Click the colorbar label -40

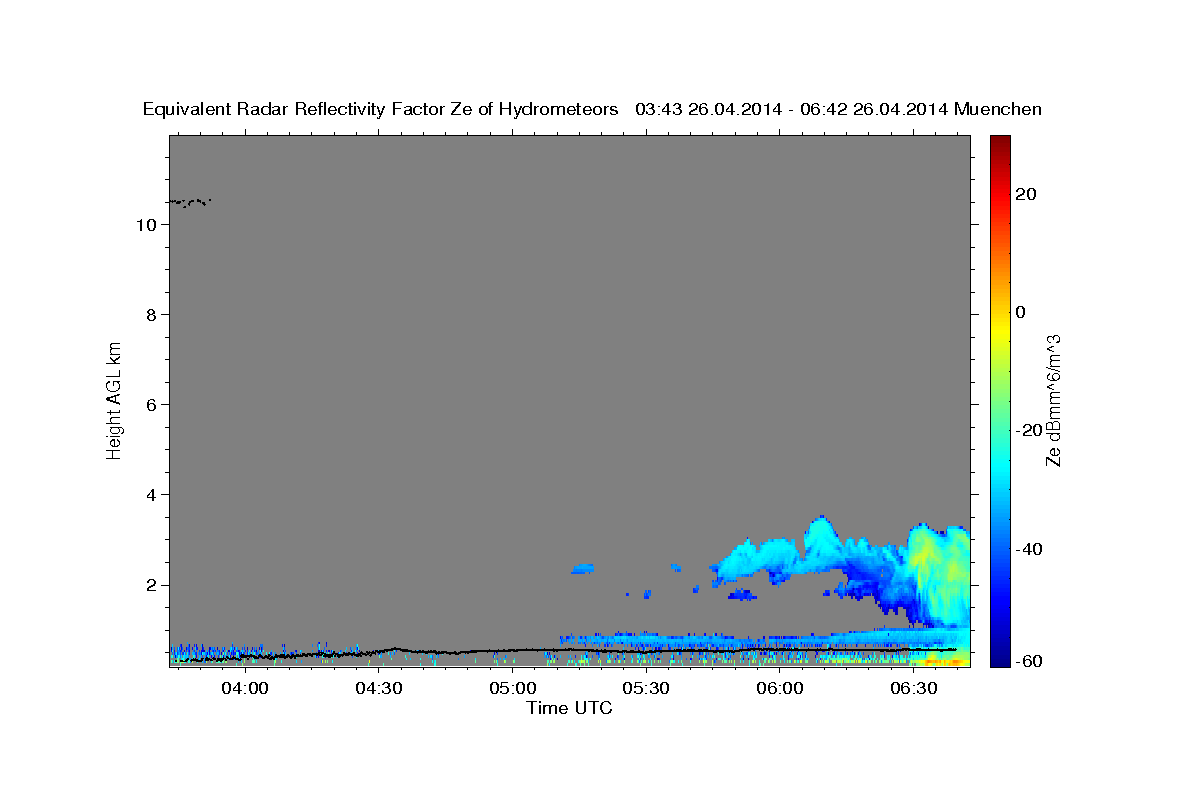[1030, 549]
